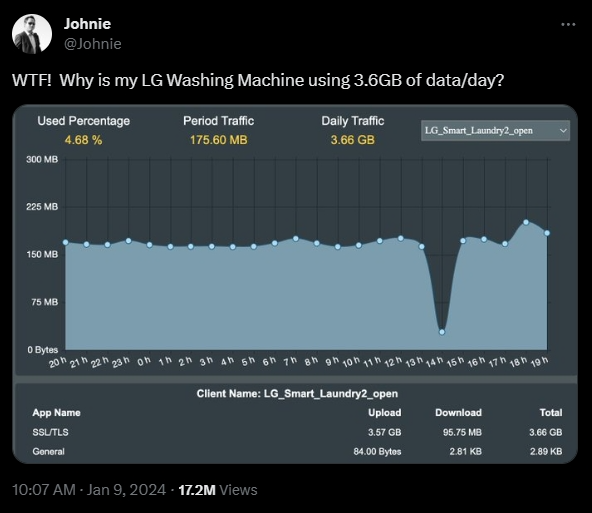Click the 0 Bytes axis label
Viewport: 592px width, 513px height.
pyautogui.click(x=43, y=350)
